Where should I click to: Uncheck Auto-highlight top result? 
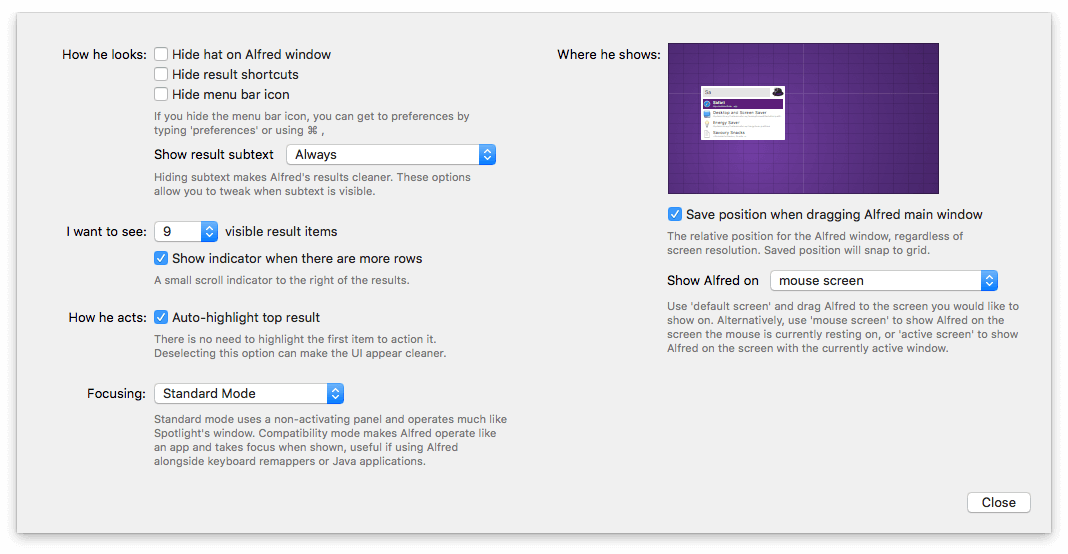pos(161,317)
